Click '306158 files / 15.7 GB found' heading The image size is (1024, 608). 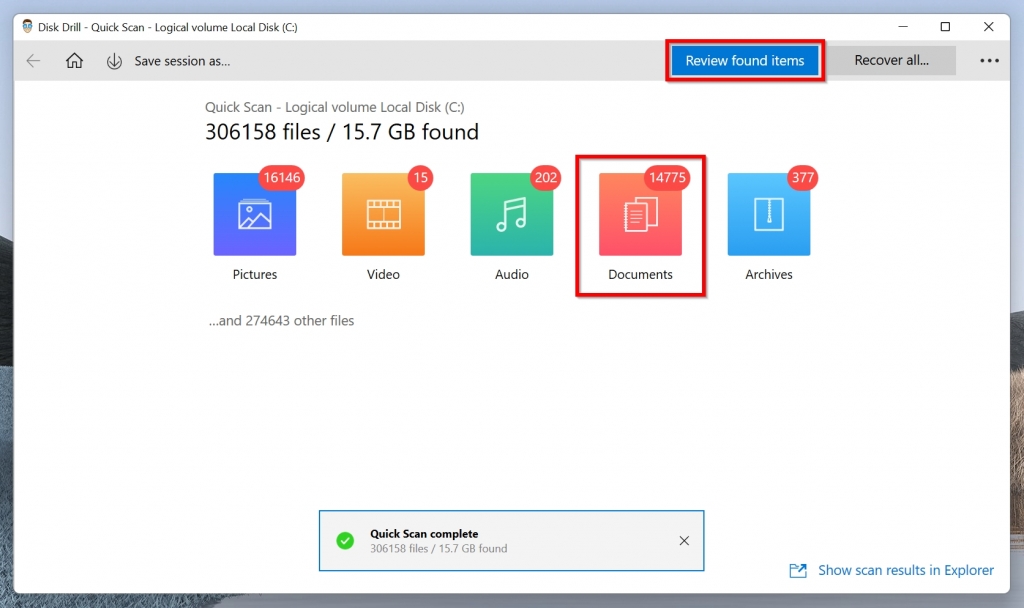(342, 132)
